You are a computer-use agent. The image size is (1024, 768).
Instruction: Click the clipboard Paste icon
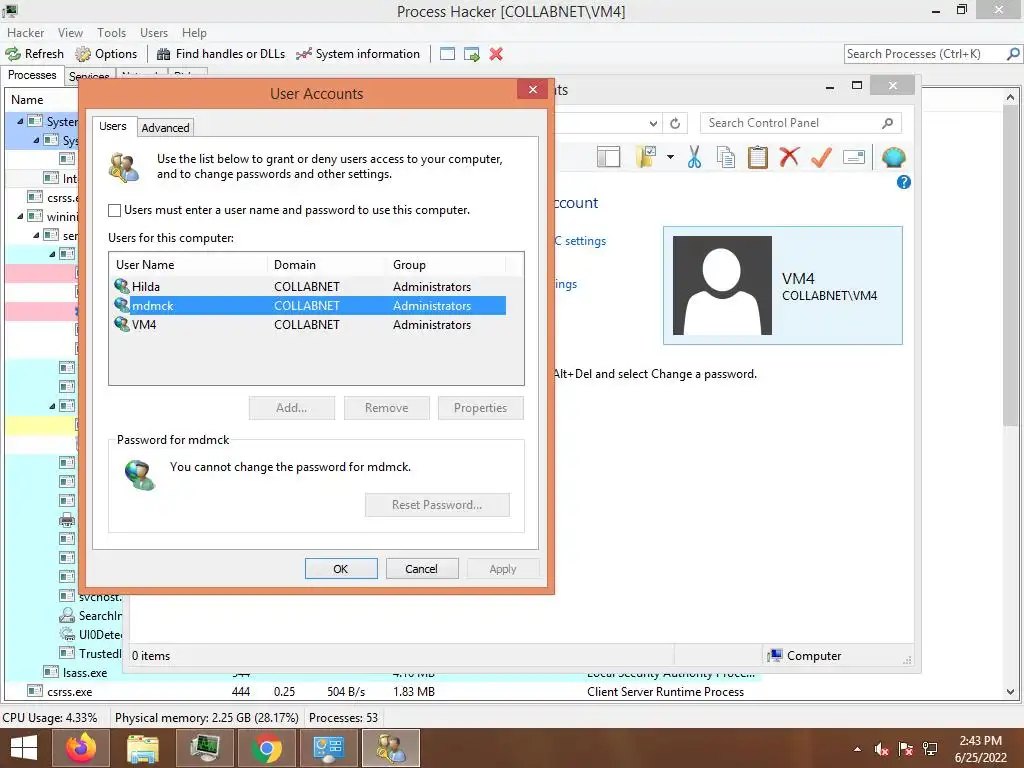point(758,157)
